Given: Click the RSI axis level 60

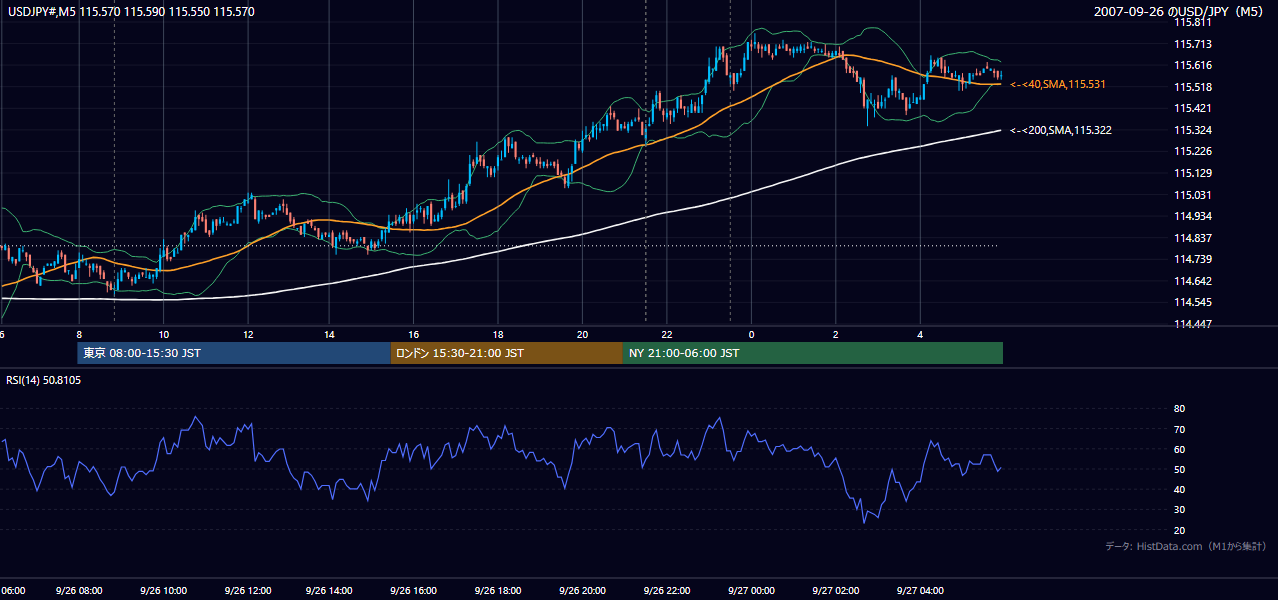Looking at the screenshot, I should (x=1179, y=449).
